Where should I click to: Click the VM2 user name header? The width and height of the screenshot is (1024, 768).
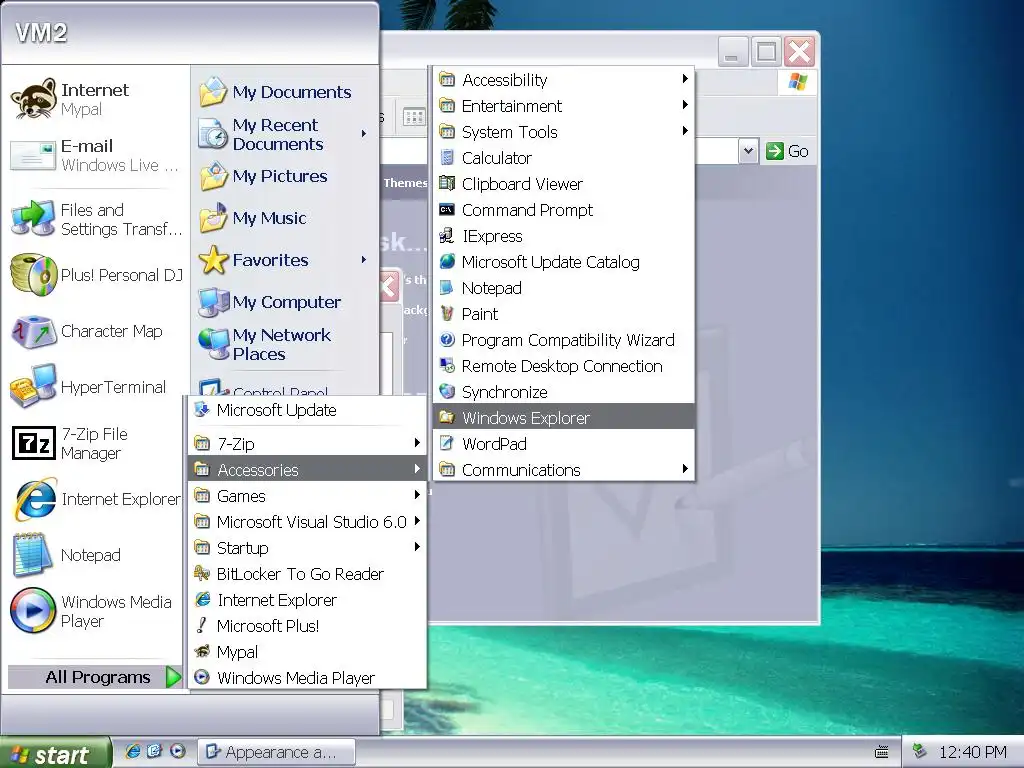pyautogui.click(x=40, y=33)
